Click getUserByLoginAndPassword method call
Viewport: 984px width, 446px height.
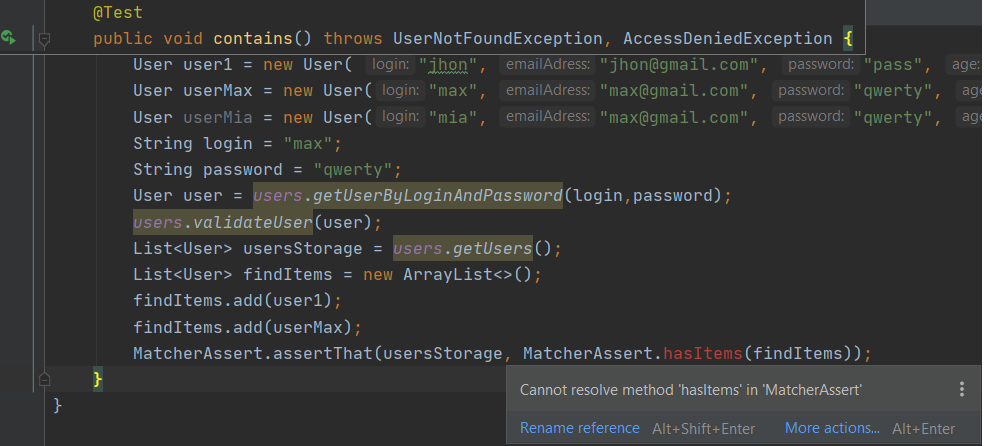click(x=438, y=196)
